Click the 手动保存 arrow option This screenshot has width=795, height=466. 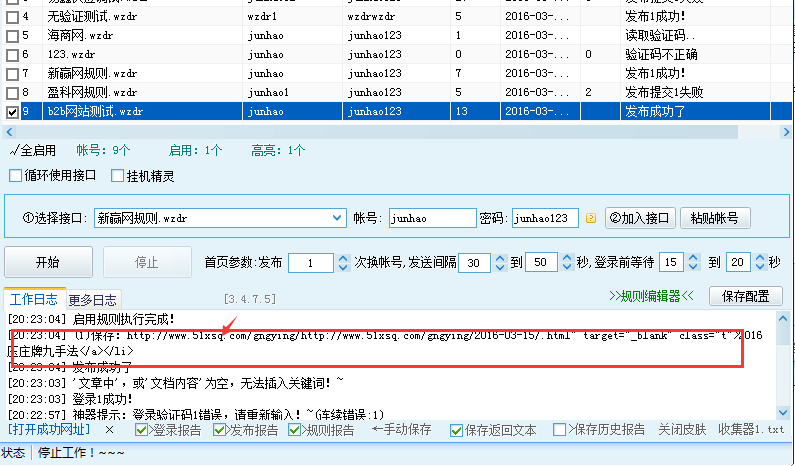pos(402,430)
